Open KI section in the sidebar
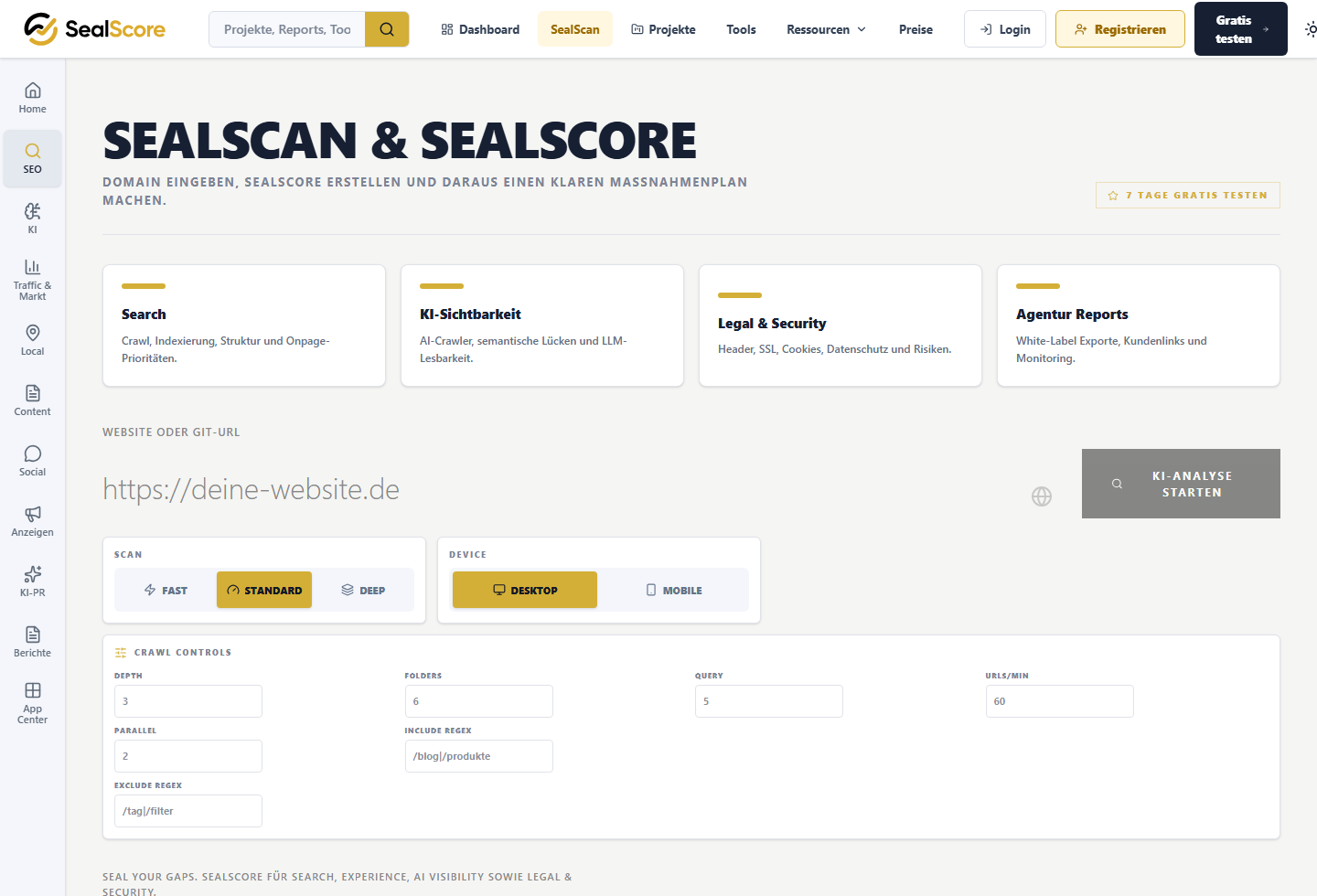 [x=33, y=219]
